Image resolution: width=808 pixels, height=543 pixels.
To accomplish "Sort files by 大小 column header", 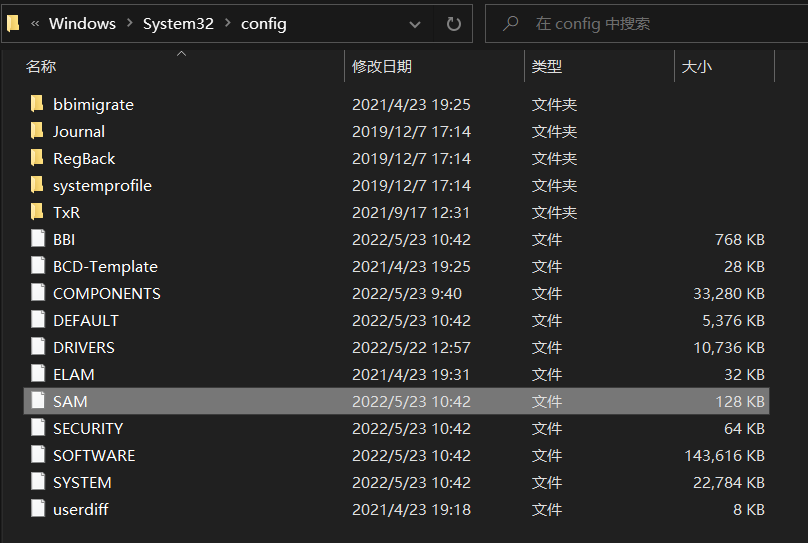I will click(x=696, y=66).
